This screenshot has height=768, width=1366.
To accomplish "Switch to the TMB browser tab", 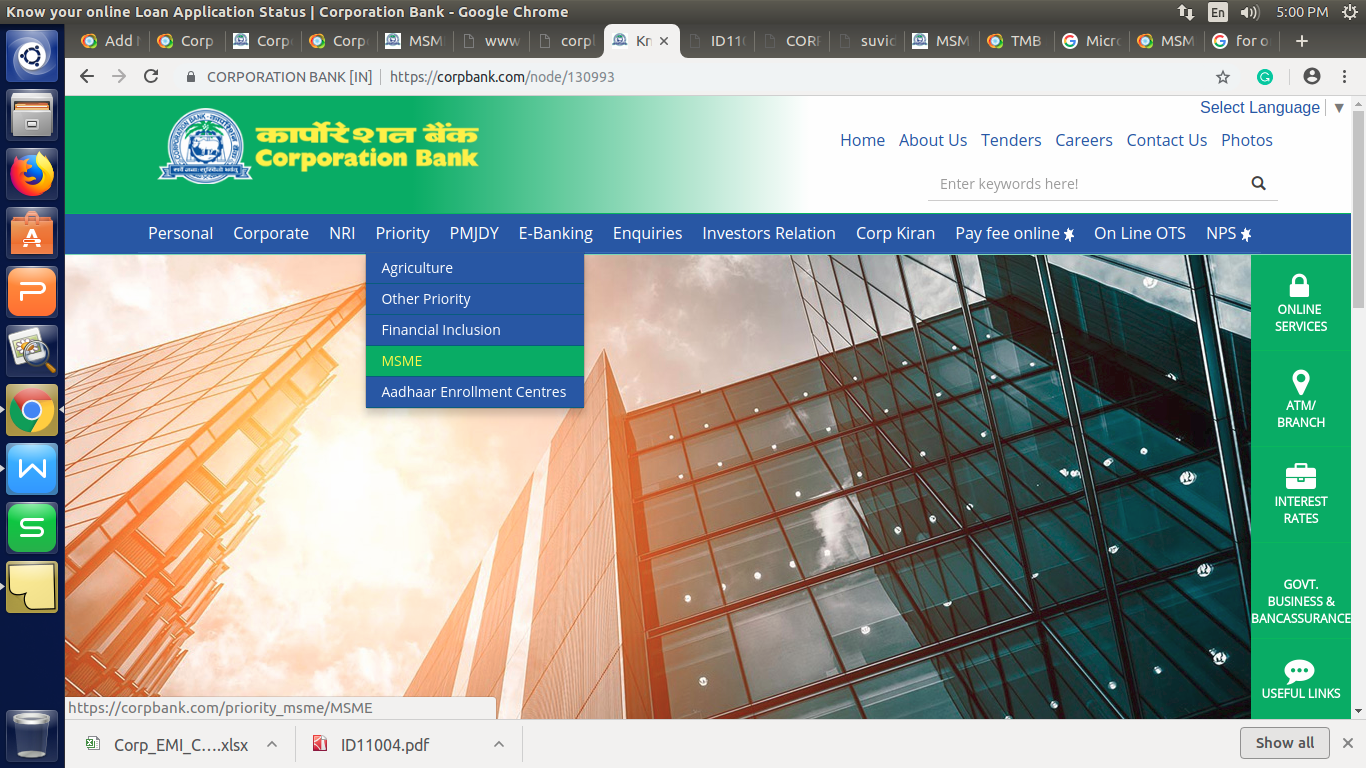I will (1016, 41).
